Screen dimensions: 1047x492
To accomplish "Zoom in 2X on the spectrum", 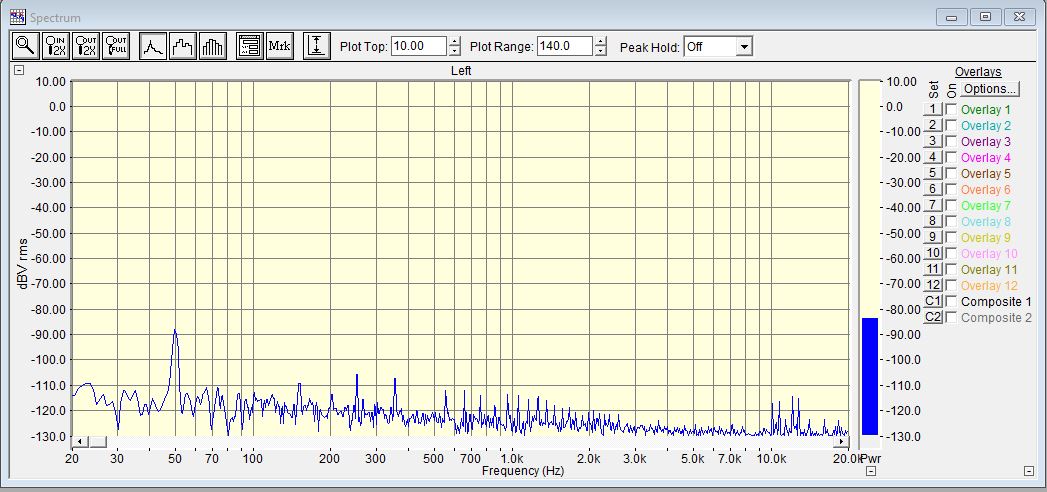I will click(55, 46).
